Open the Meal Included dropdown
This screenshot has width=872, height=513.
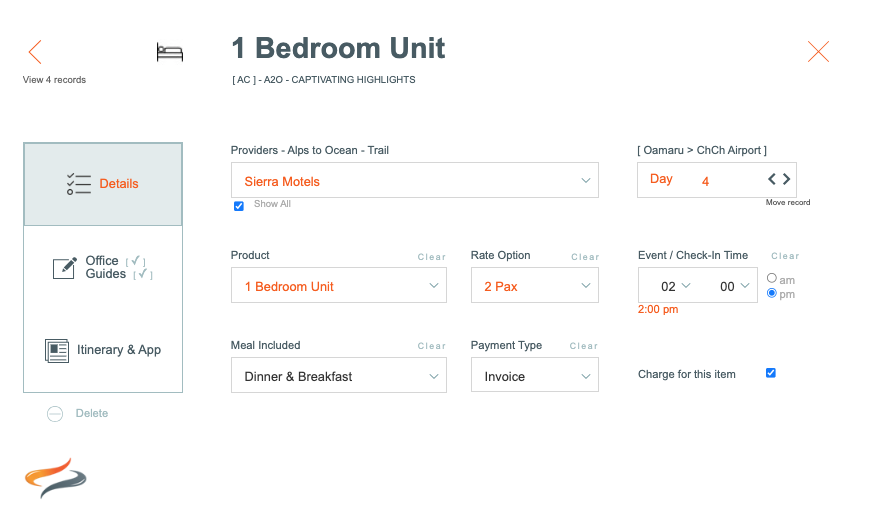(x=339, y=376)
